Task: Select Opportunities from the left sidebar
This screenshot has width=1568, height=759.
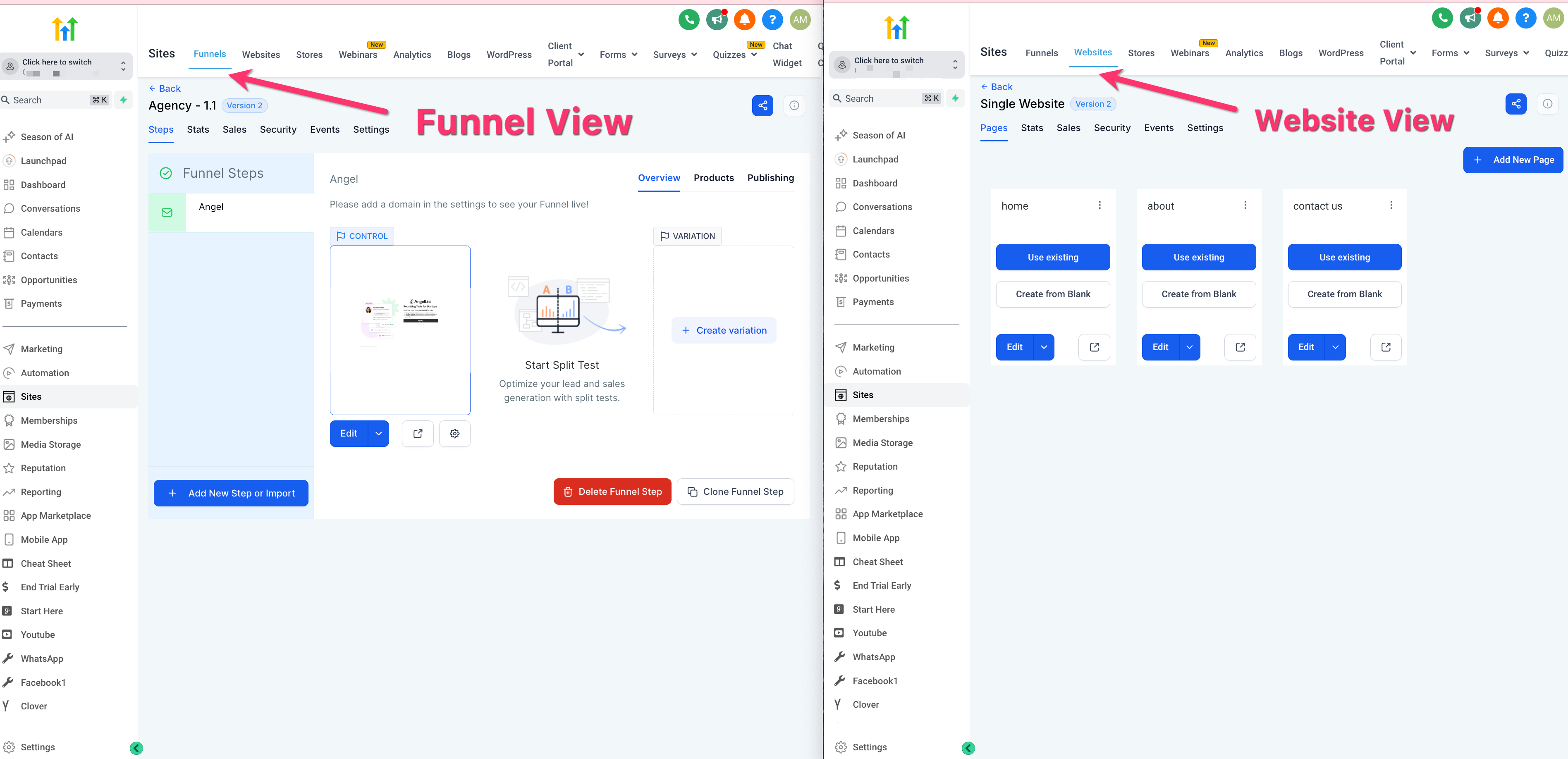Action: (49, 280)
